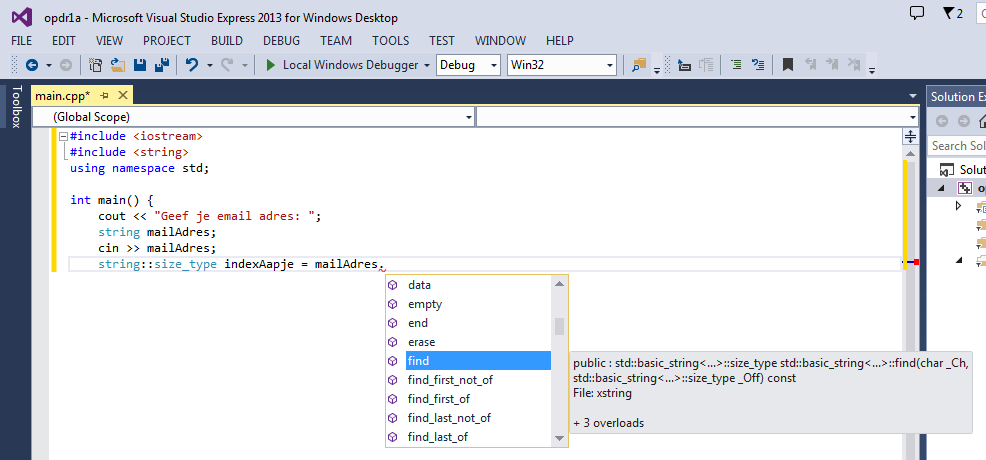Collapse the #include region outlining box
The width and height of the screenshot is (986, 460).
(x=63, y=135)
